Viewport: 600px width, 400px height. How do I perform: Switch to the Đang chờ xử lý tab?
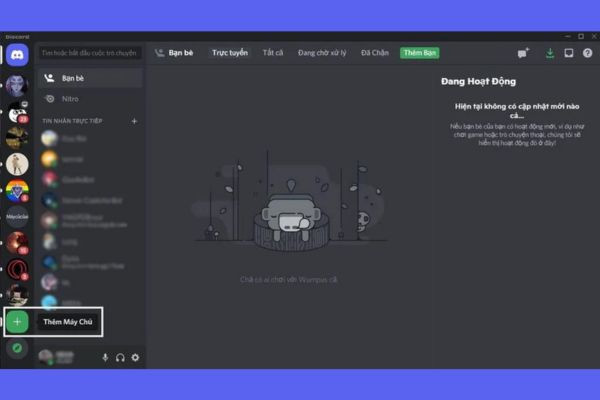322,53
